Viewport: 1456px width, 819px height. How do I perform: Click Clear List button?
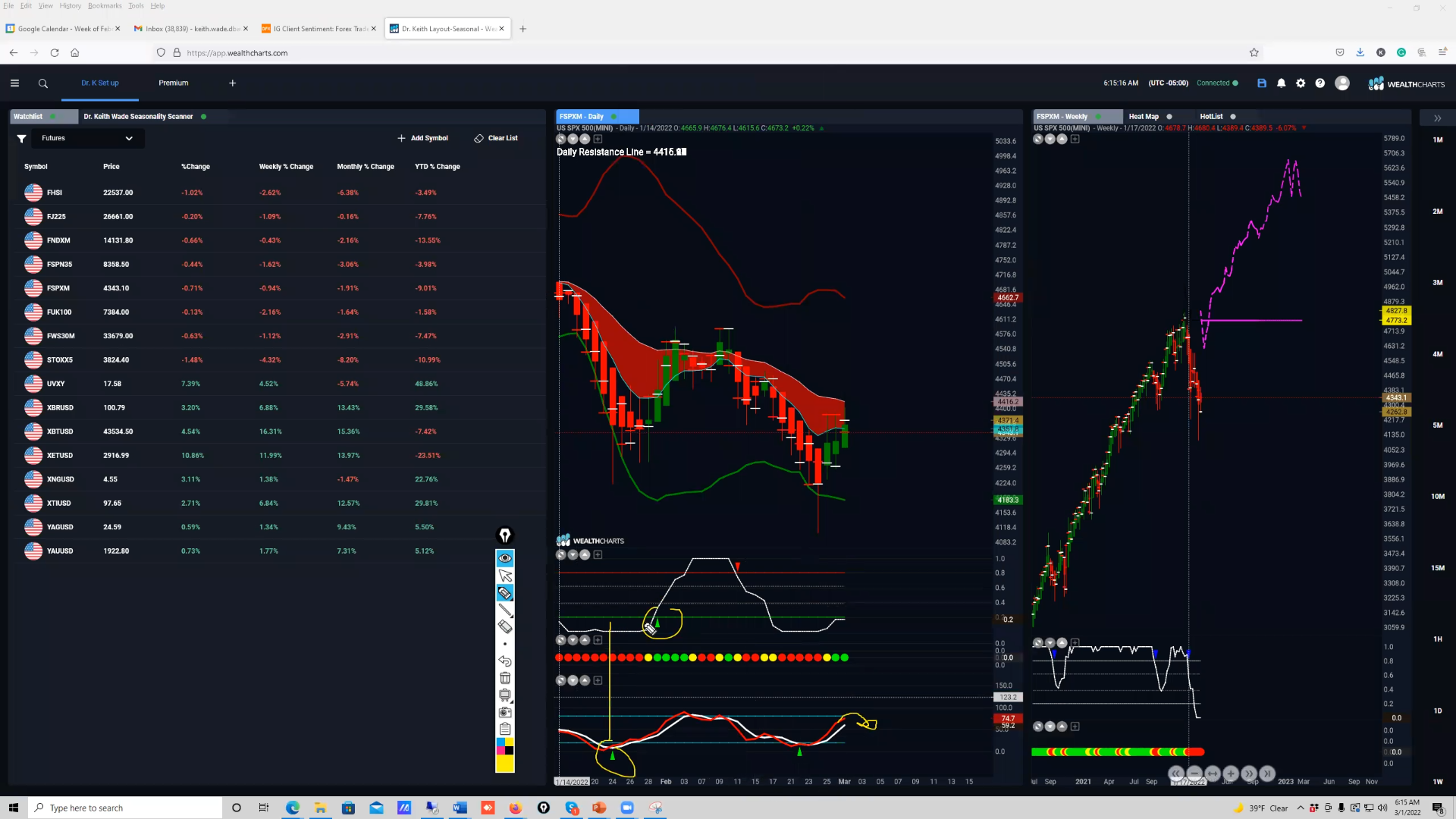[496, 139]
